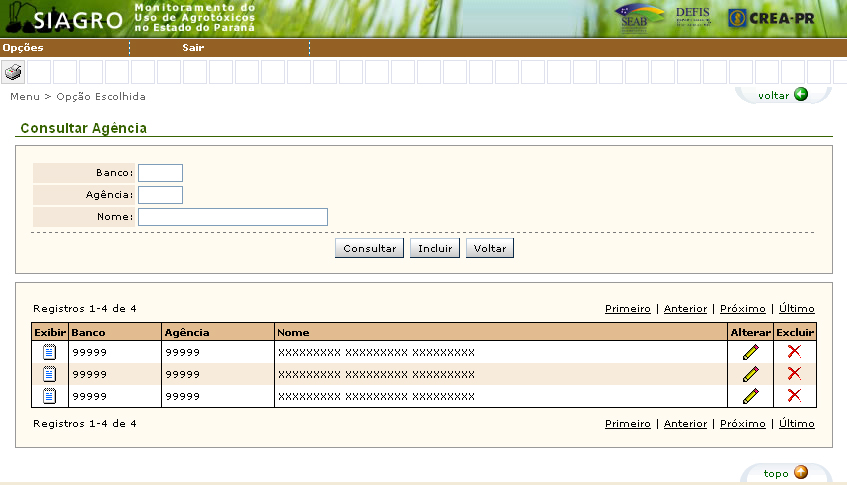Click the green voltar arrow icon

800,95
